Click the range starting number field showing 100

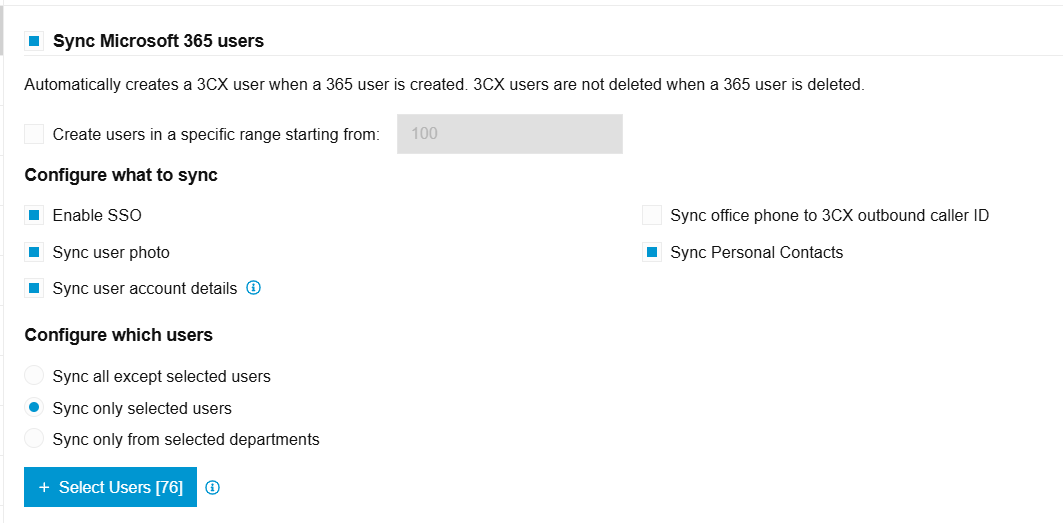click(509, 134)
